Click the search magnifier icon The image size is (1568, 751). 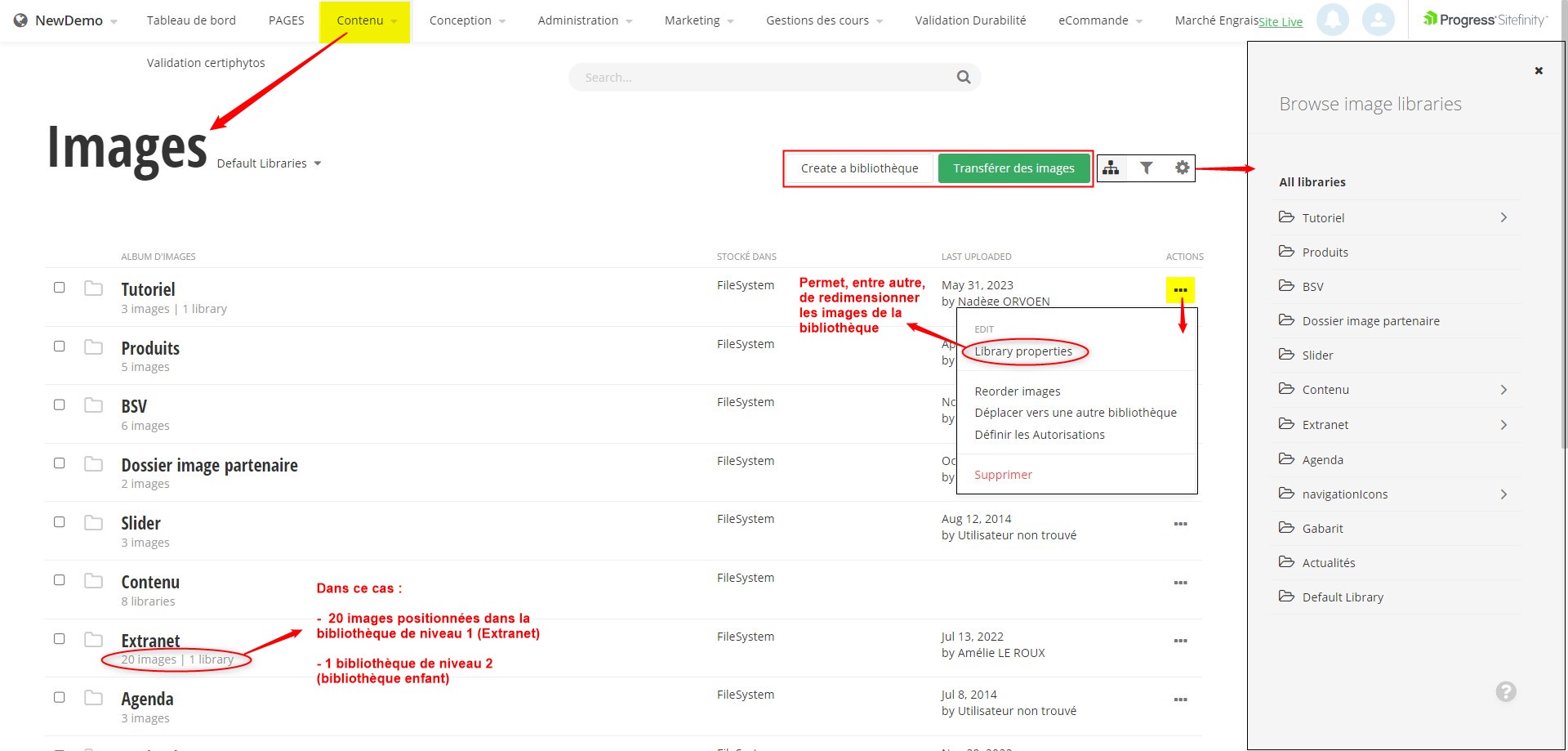[x=964, y=78]
